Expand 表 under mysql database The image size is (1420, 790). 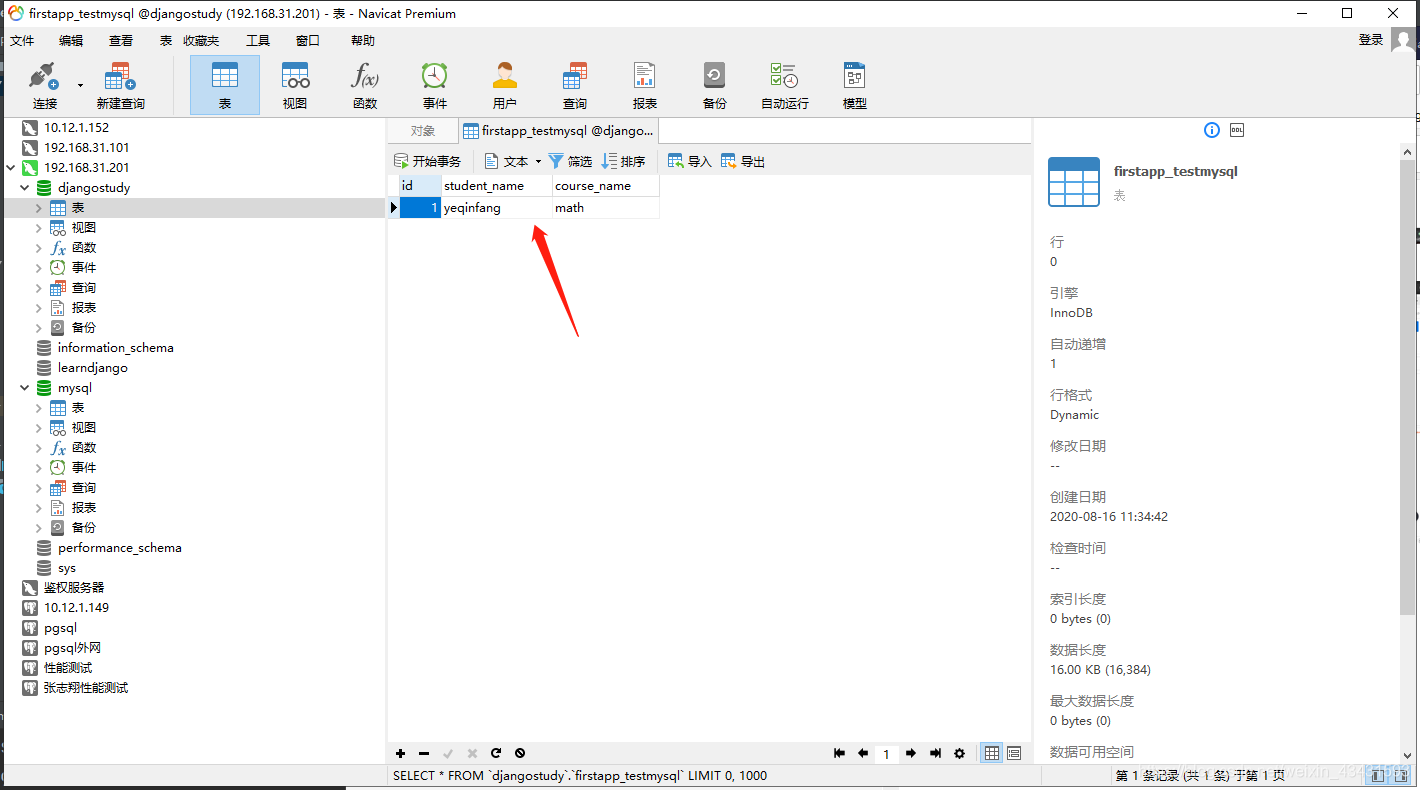pos(39,408)
